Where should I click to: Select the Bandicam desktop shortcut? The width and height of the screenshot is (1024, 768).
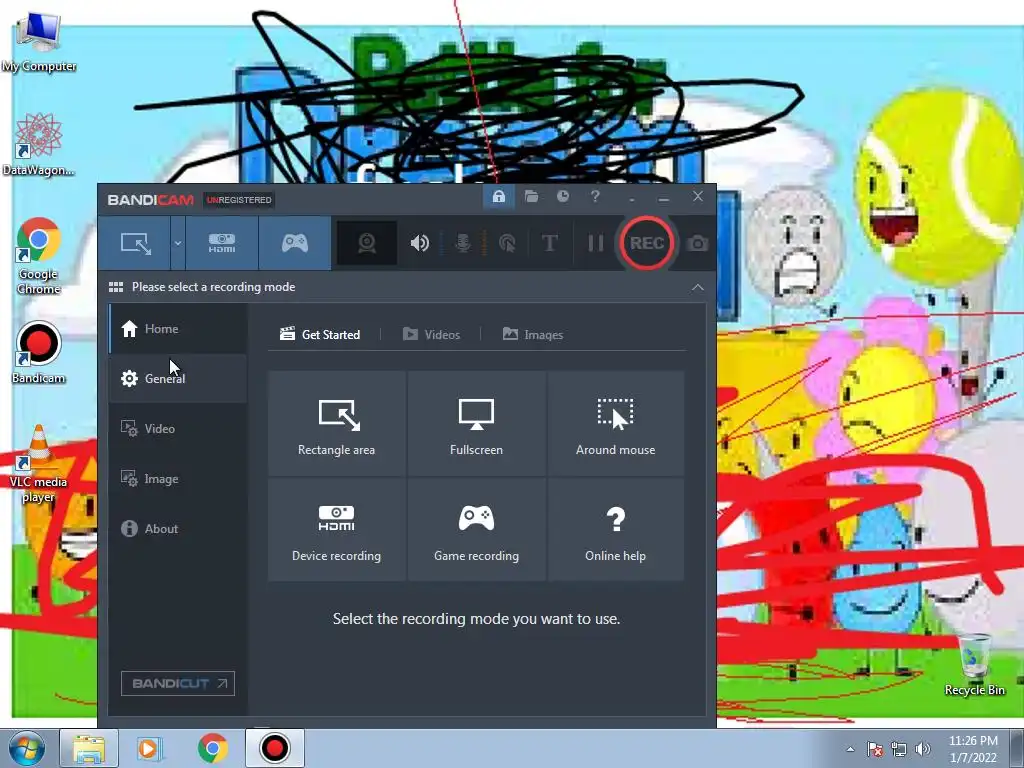[39, 353]
